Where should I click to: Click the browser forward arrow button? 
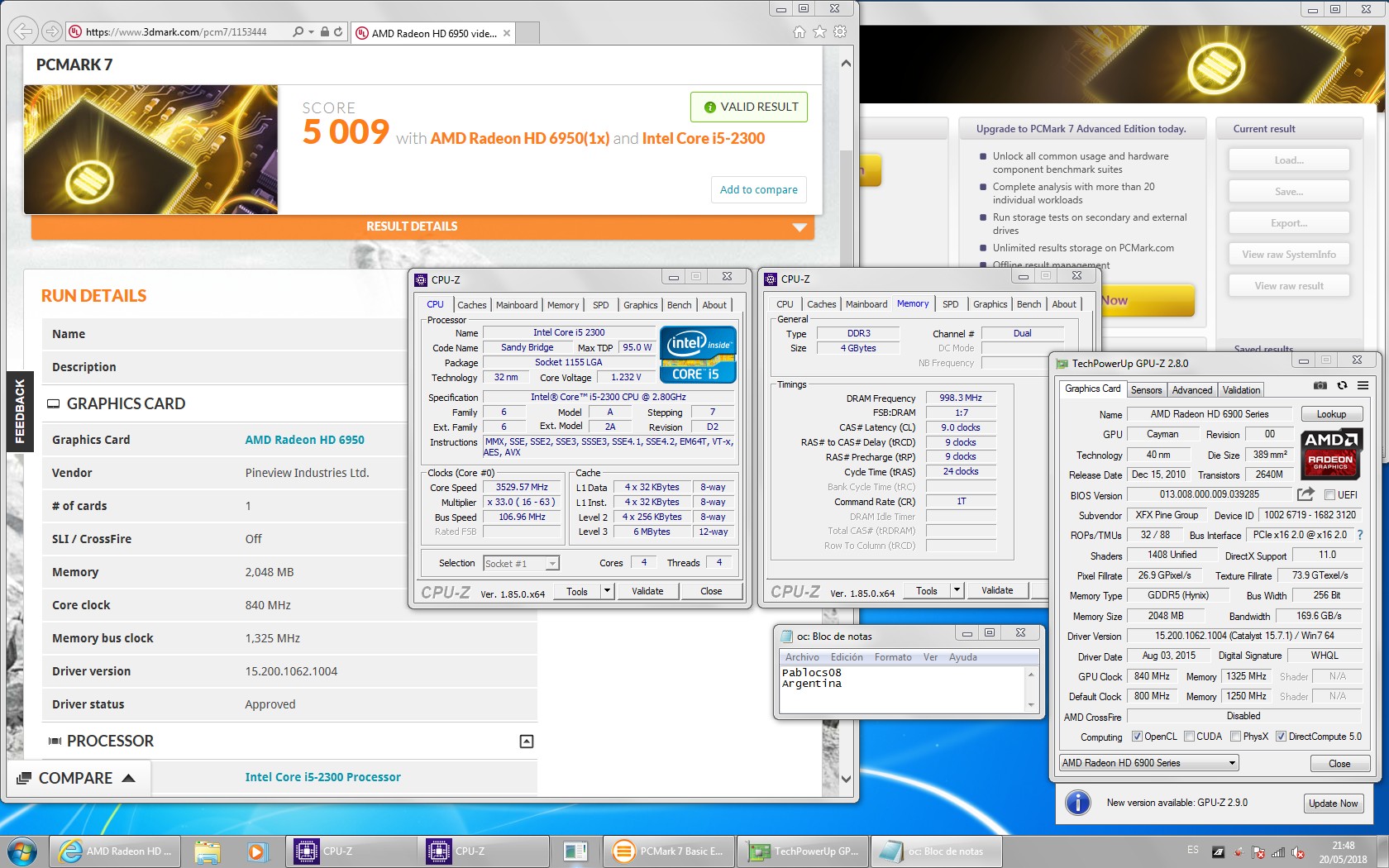[x=52, y=31]
